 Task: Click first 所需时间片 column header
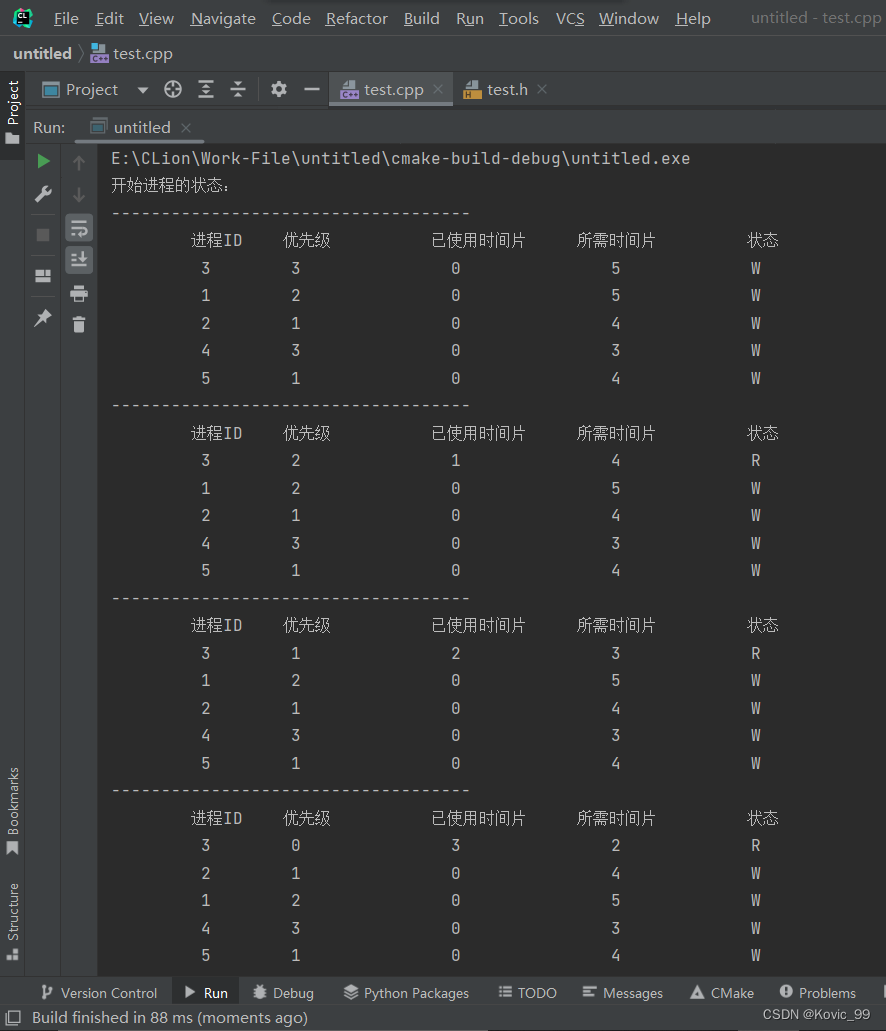[x=616, y=241]
